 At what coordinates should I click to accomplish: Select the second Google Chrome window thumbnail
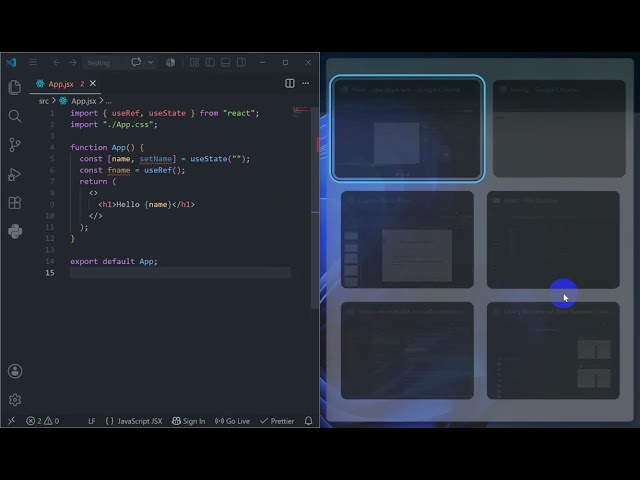(559, 128)
